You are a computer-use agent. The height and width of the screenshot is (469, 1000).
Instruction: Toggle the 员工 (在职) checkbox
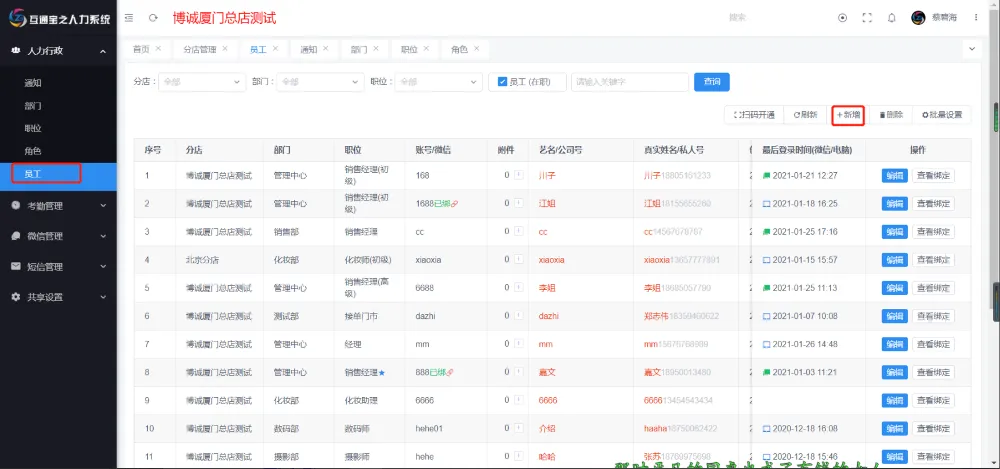click(x=504, y=82)
